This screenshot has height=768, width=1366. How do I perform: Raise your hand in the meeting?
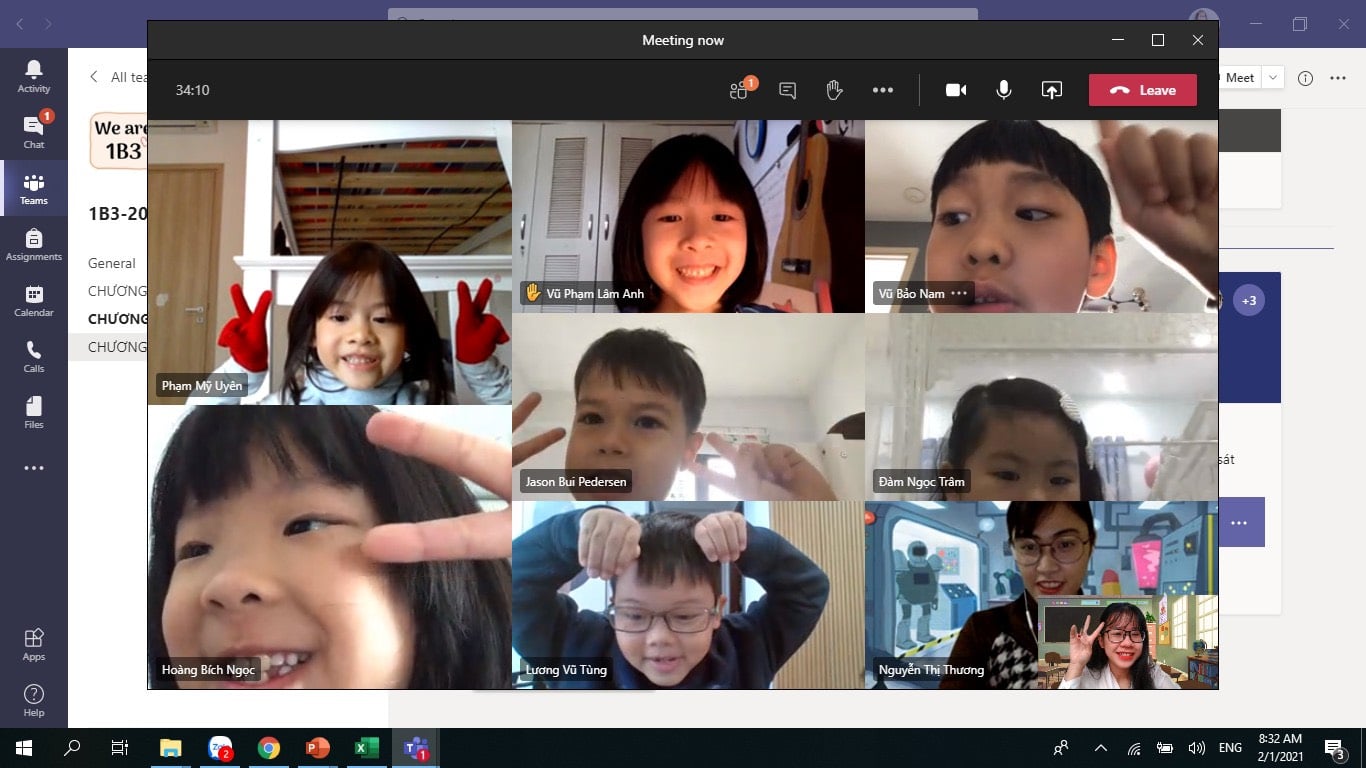point(834,90)
